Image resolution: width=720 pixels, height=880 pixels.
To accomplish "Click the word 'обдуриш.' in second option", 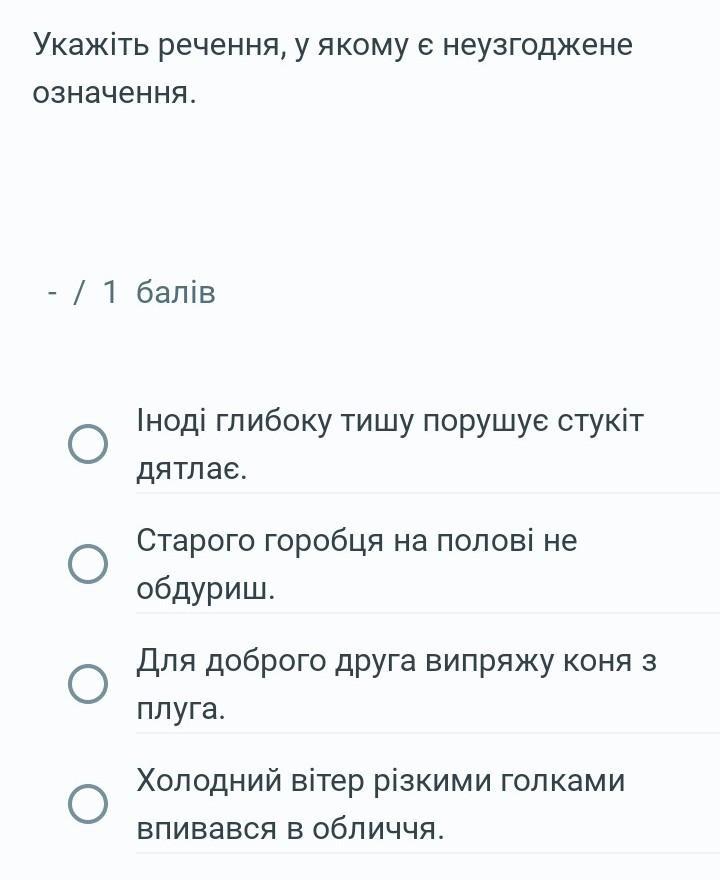I will [206, 589].
